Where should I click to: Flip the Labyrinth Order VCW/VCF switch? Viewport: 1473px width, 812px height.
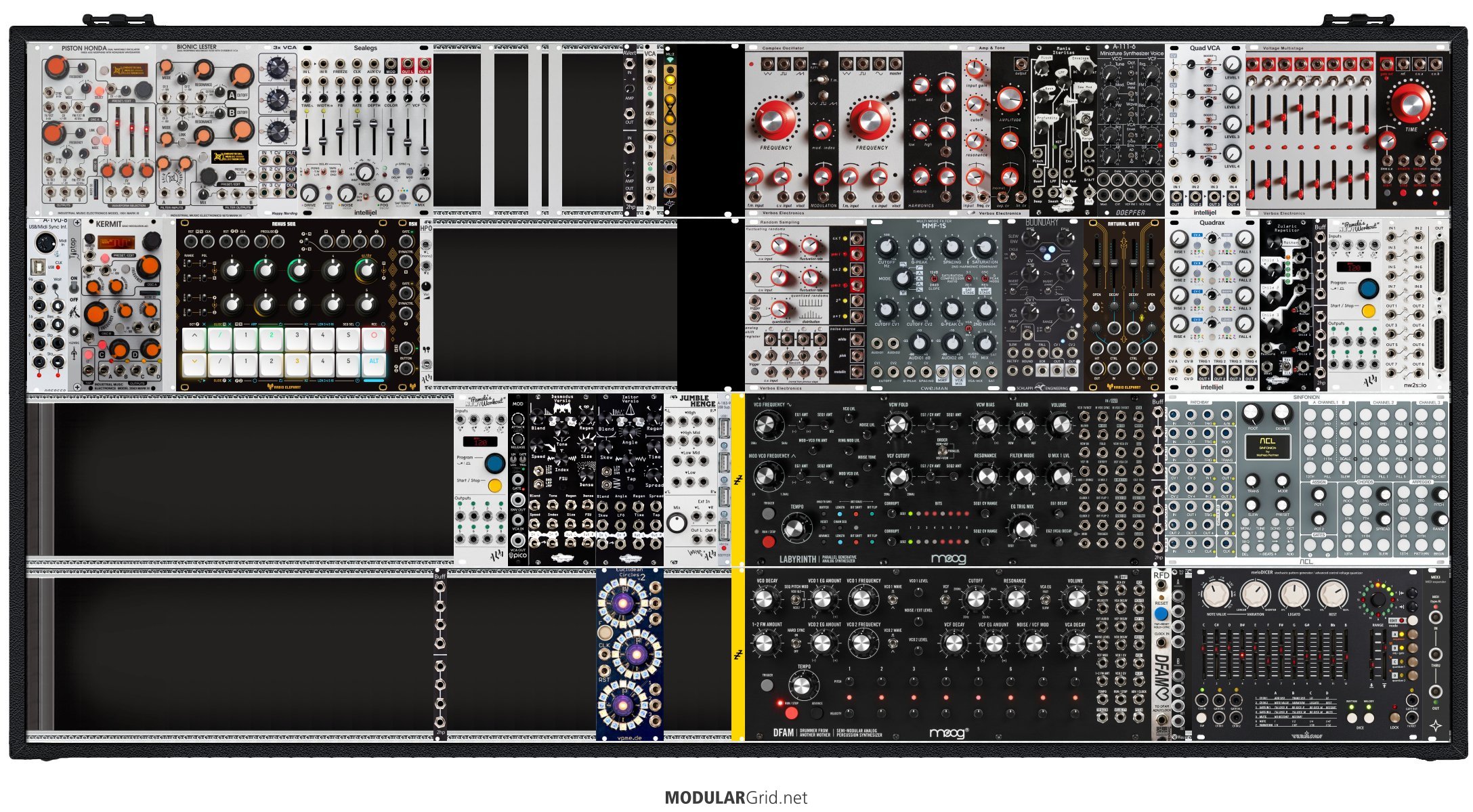click(x=942, y=450)
